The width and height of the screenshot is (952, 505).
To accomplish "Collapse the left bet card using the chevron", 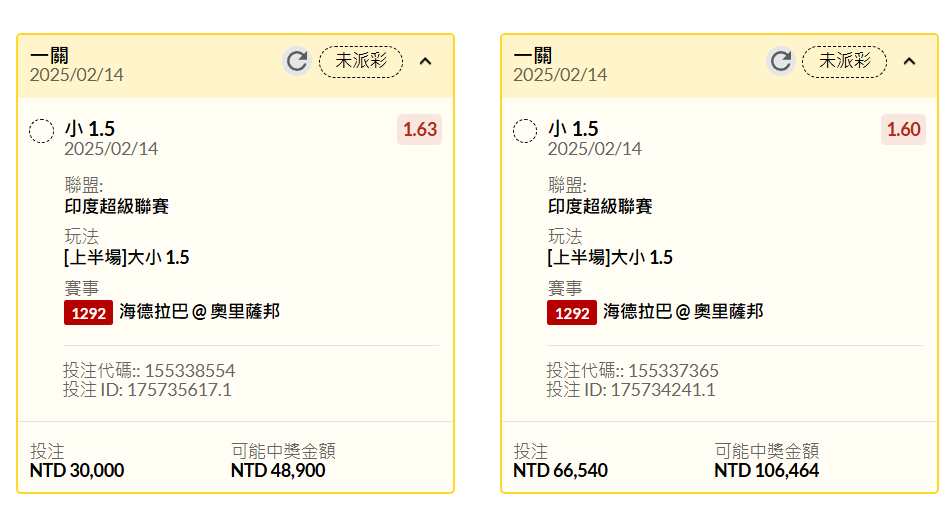I will (x=426, y=61).
